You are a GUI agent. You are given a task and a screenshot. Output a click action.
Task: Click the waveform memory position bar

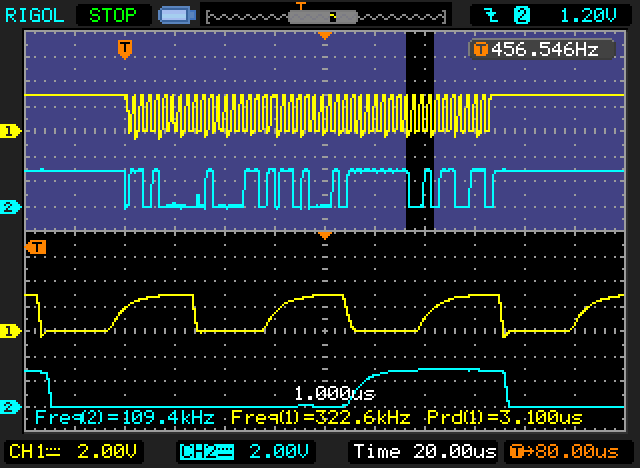tap(326, 17)
